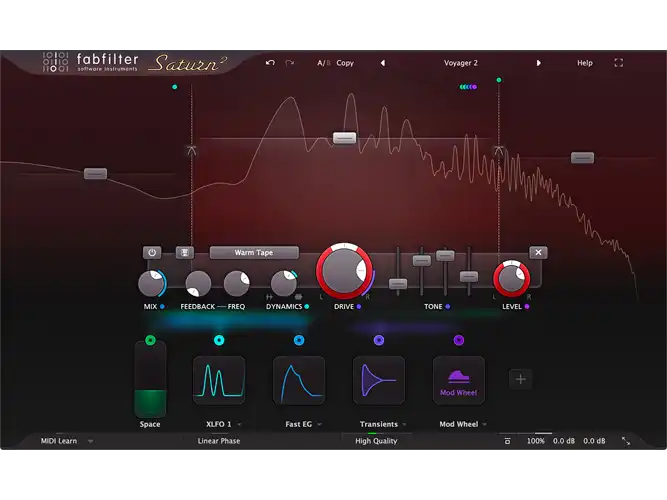Open the Mod Wheel MIDI source panel
Viewport: 667px width, 500px height.
pyautogui.click(x=459, y=380)
